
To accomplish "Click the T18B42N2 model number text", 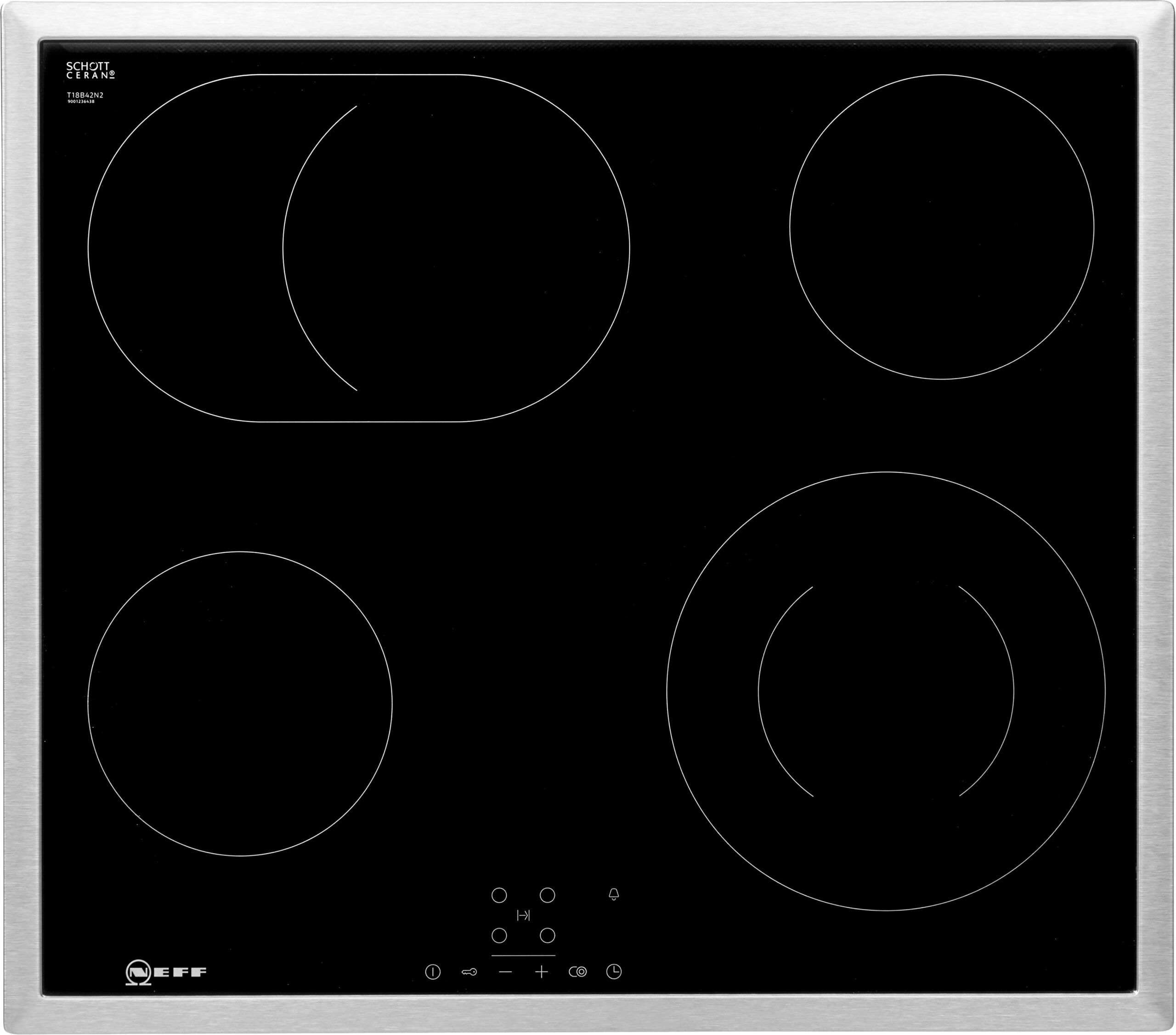I will [85, 95].
